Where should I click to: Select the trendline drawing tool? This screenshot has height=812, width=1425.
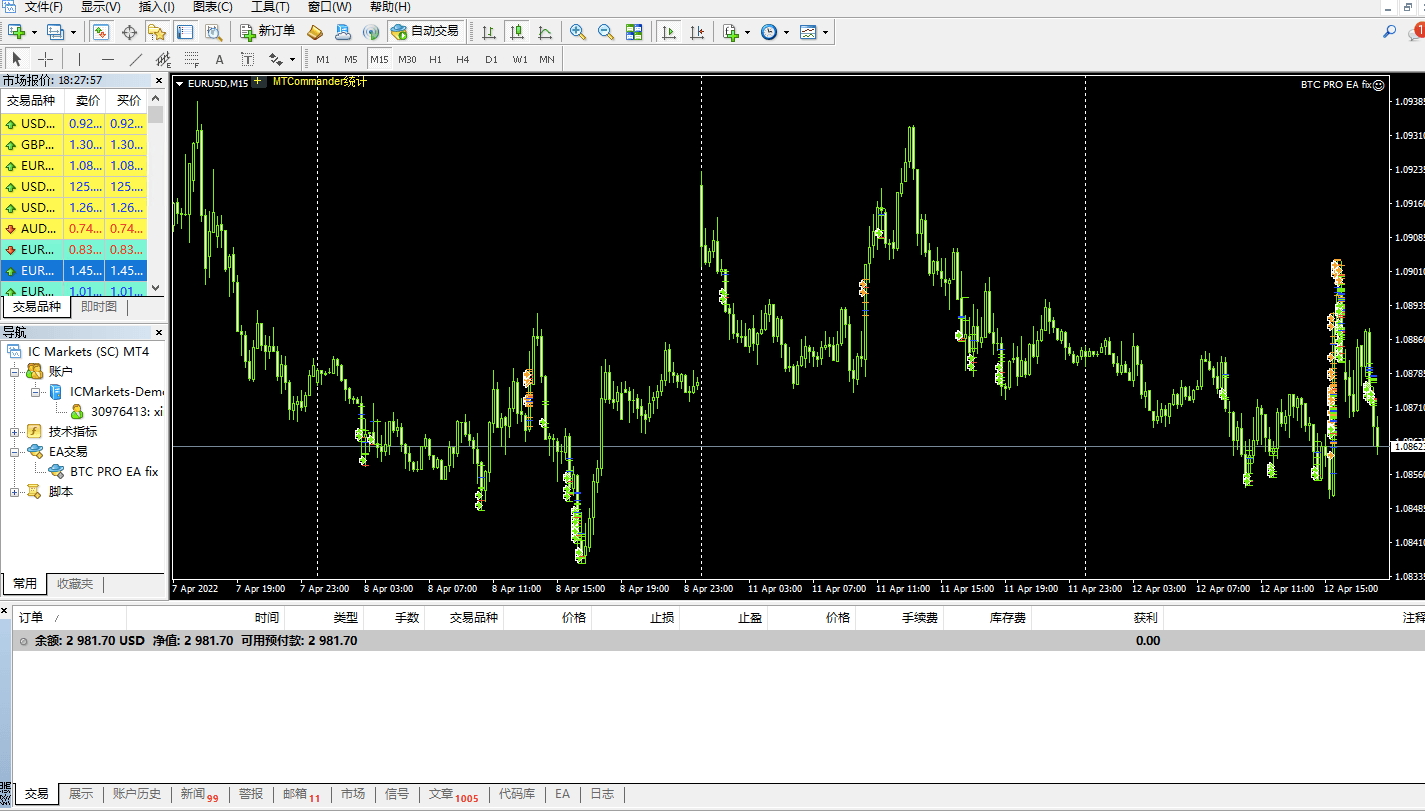(136, 59)
